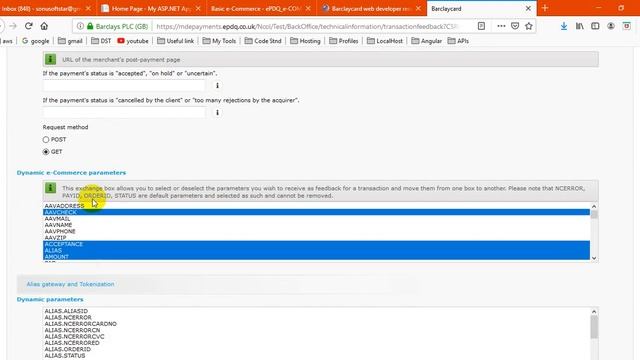The width and height of the screenshot is (640, 360).
Task: Click info icon beside accepted status URL field
Action: (x=217, y=85)
